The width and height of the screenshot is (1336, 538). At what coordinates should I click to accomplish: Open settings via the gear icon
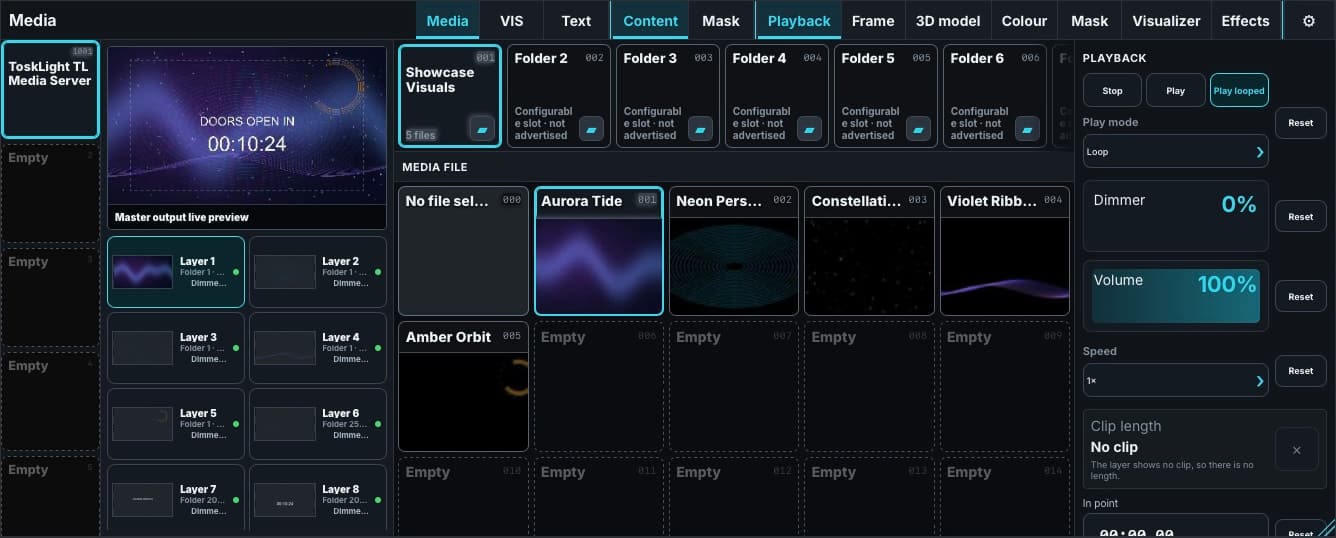1309,20
